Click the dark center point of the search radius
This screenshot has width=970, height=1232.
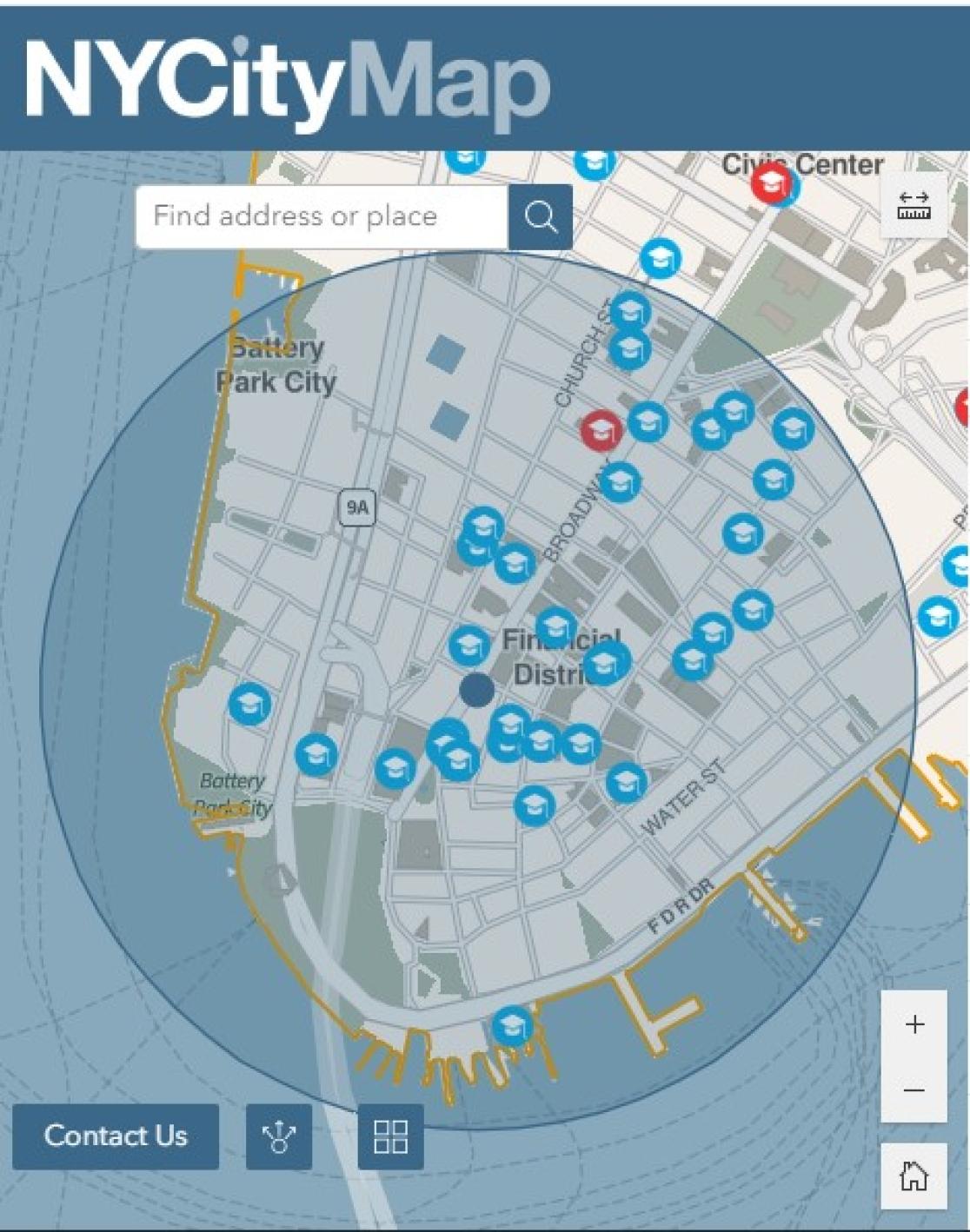click(x=475, y=689)
